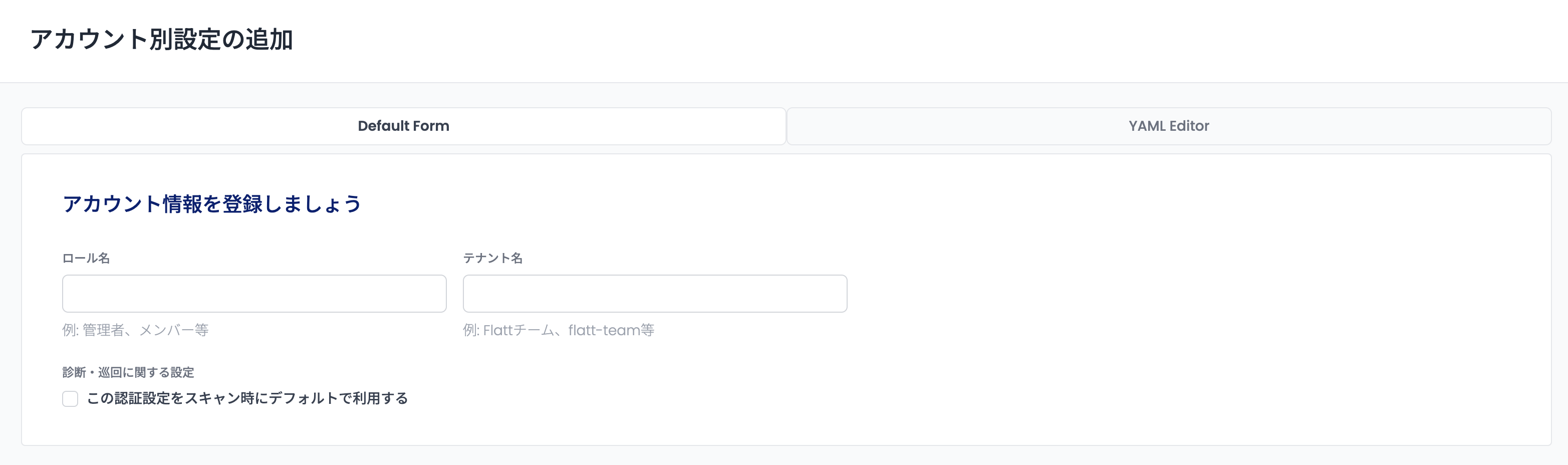Place cursor in the tenant name input box
Viewport: 1568px width, 465px height.
coord(655,293)
